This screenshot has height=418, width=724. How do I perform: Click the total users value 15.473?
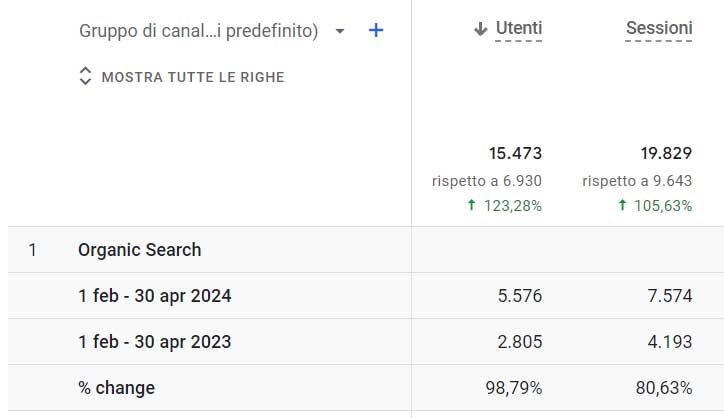point(515,153)
